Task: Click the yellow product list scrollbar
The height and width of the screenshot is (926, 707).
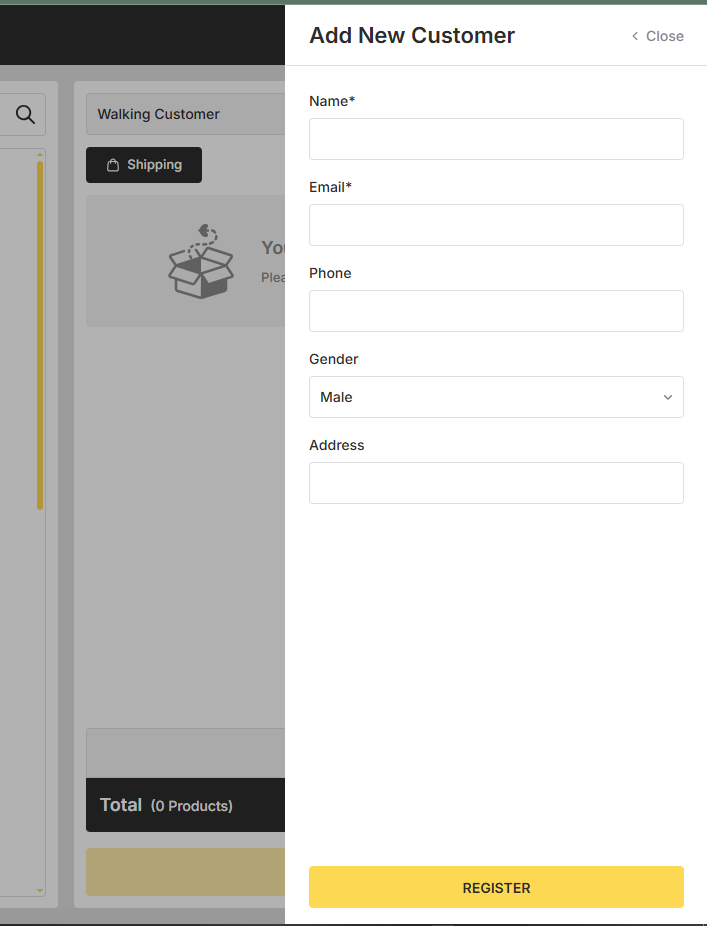Action: [40, 335]
